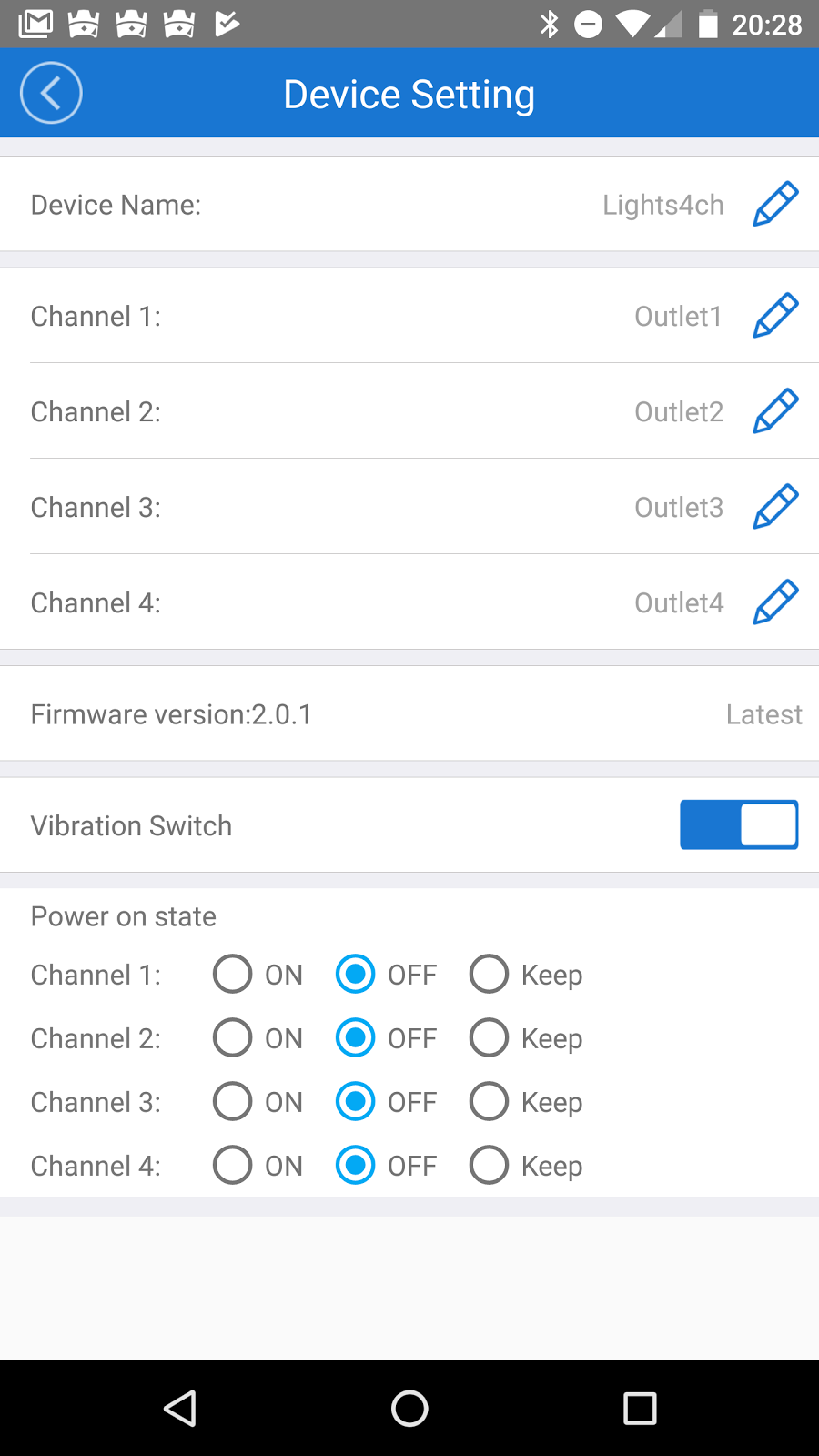The height and width of the screenshot is (1456, 819).
Task: Tap Android home navigation button
Action: click(x=409, y=1409)
